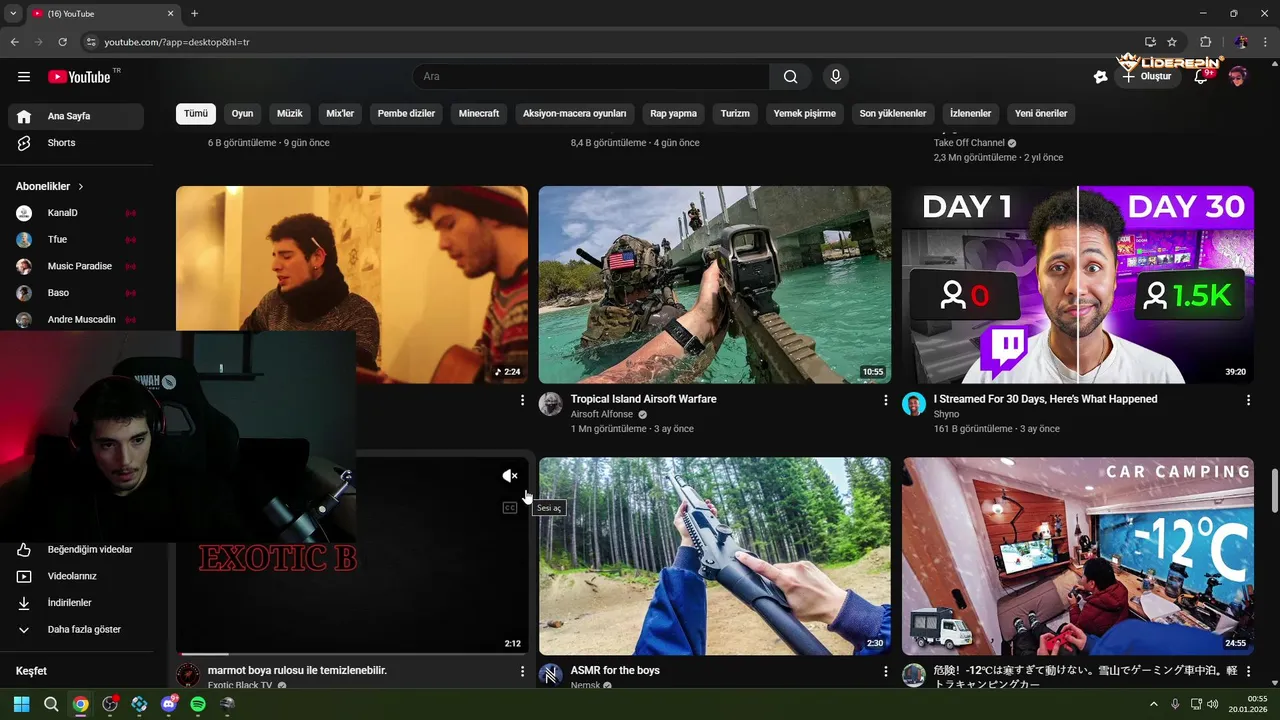Open the Windows Start menu
The width and height of the screenshot is (1280, 720).
point(21,704)
